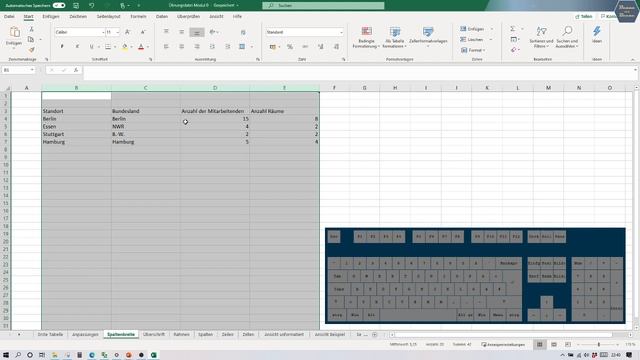640x360 pixels.
Task: Click the fill color bucket swatch
Action: click(125, 47)
